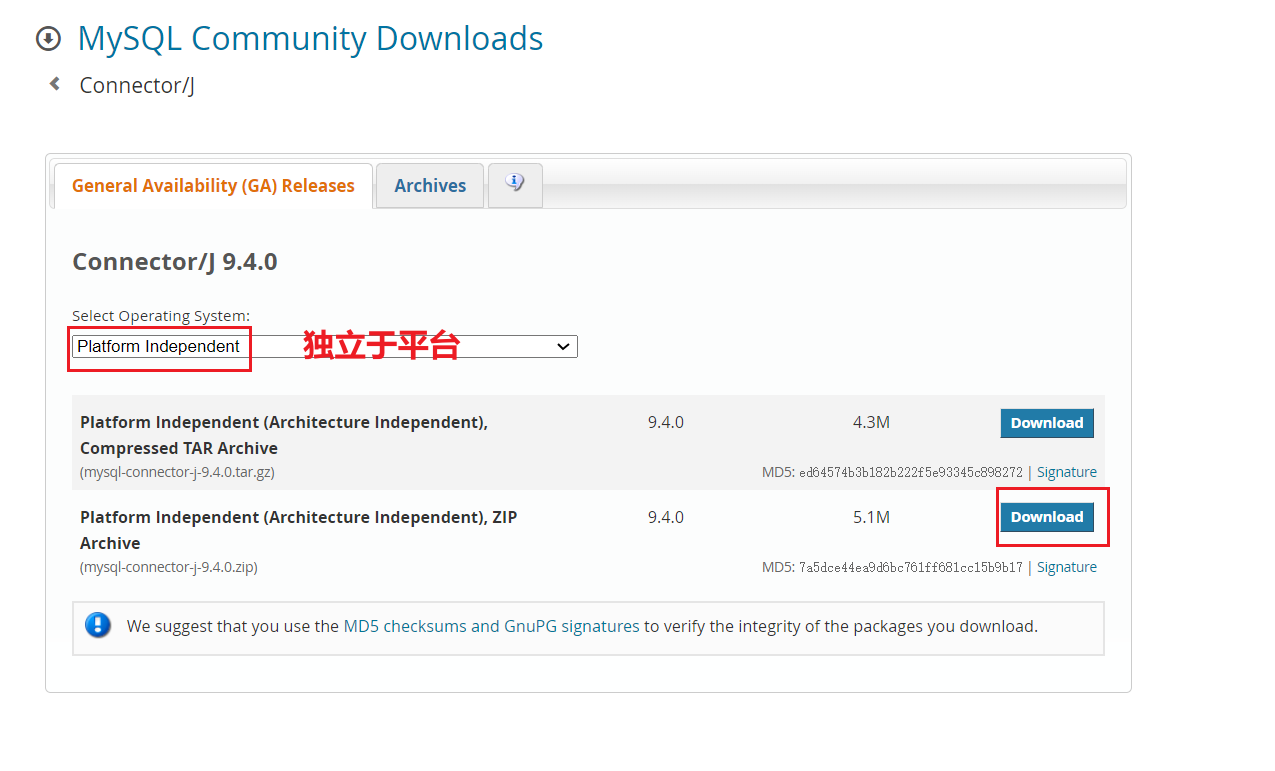This screenshot has height=771, width=1275.
Task: Select the filename (mysql-connector-j-9.4.0.zip)
Action: click(x=169, y=567)
